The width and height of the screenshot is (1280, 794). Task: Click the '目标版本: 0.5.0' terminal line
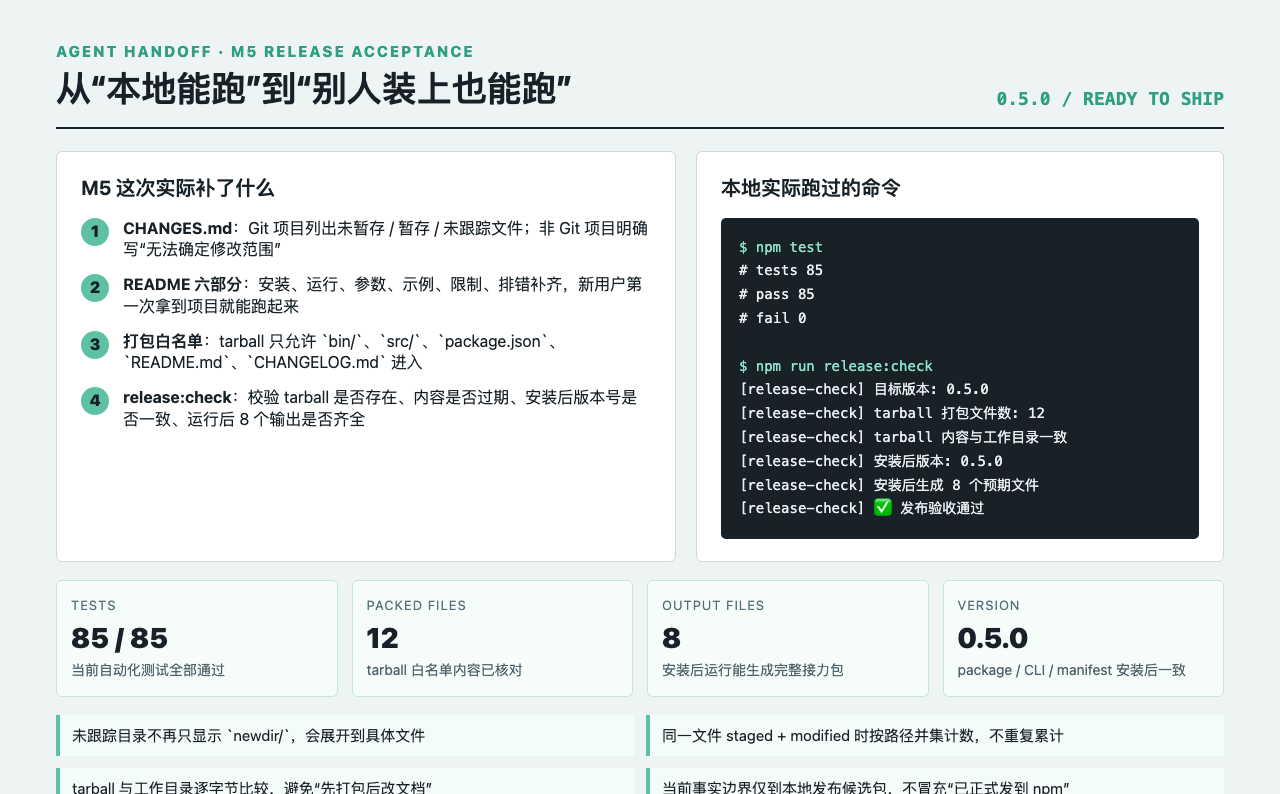pos(864,389)
